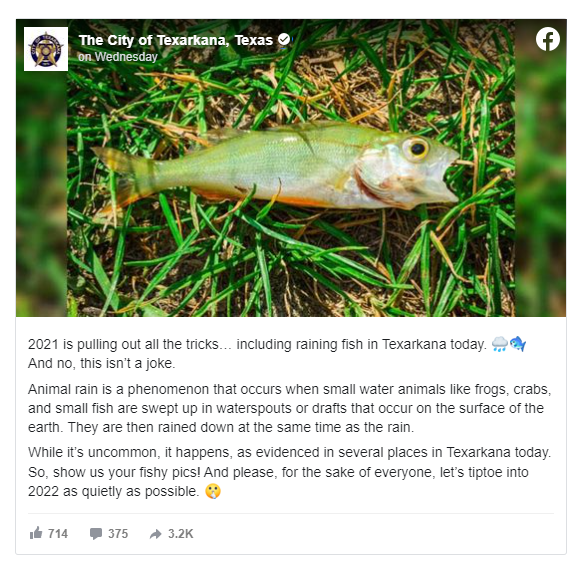Click the blue fish emoji
This screenshot has width=579, height=563.
tap(518, 343)
